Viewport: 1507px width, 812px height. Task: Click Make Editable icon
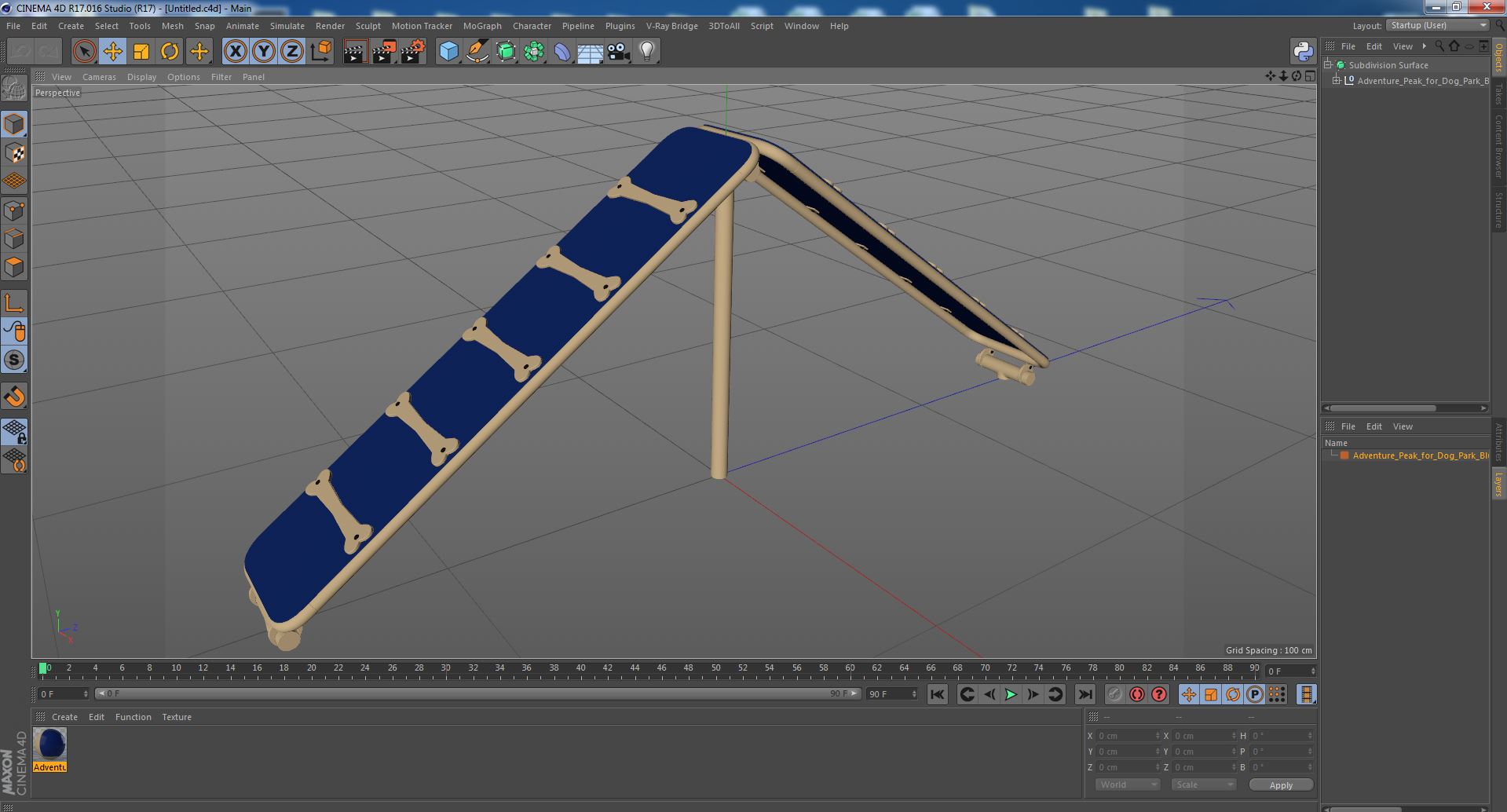14,89
